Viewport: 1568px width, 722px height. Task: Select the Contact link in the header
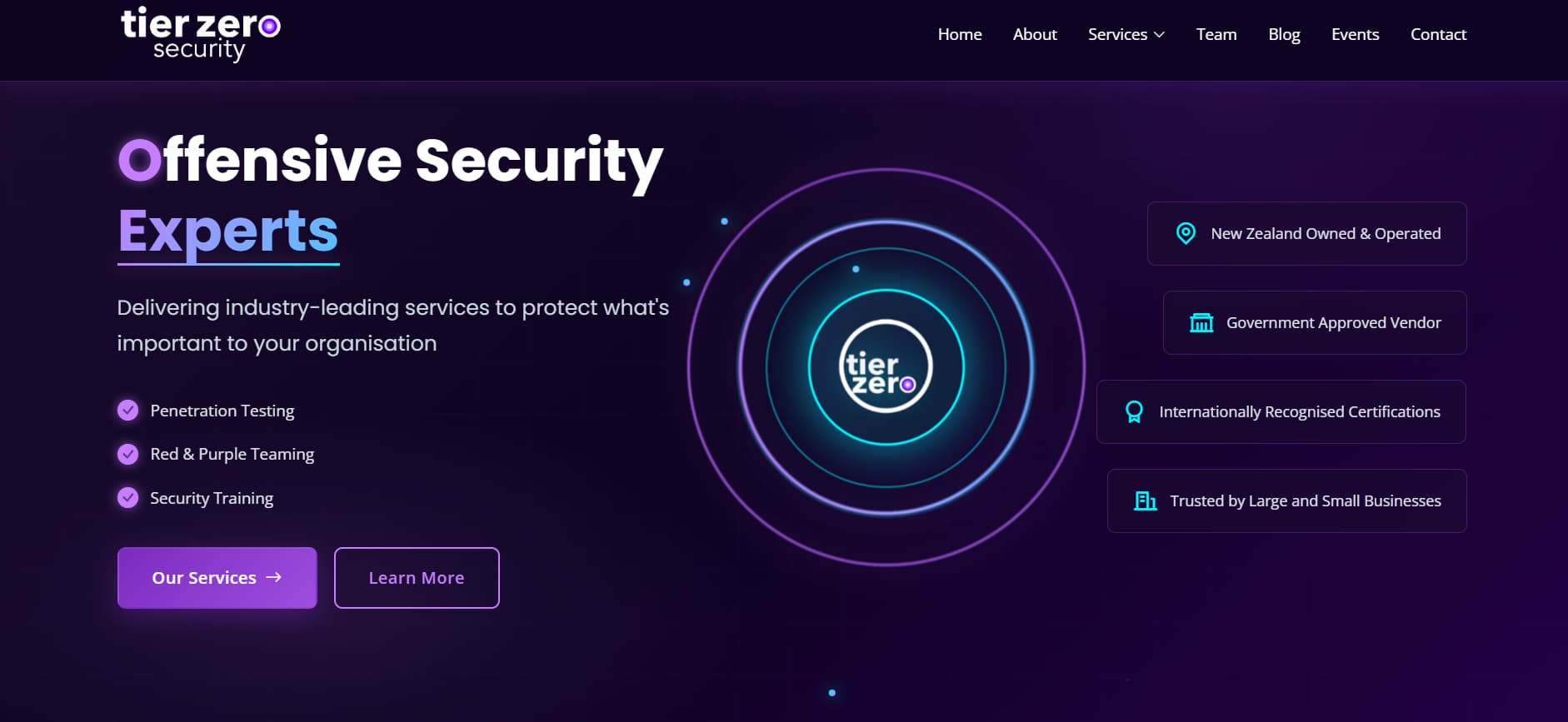click(1438, 34)
